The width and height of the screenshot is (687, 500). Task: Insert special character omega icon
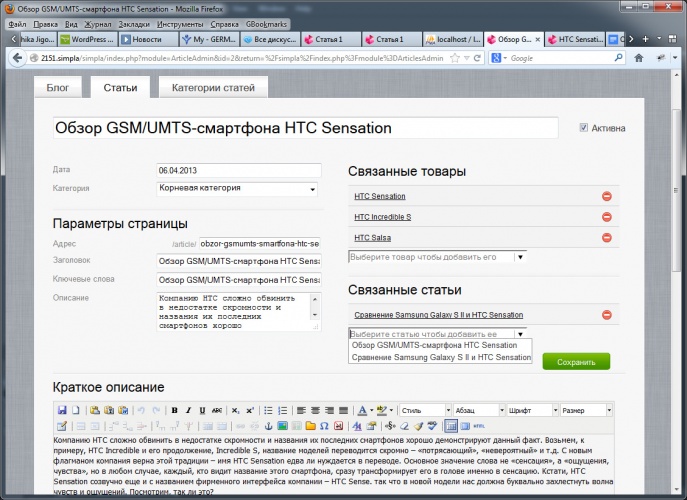coord(324,426)
